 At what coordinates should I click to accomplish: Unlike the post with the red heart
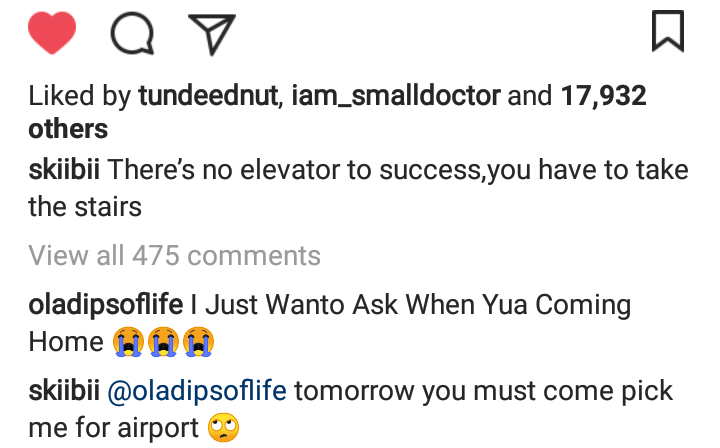pos(53,33)
